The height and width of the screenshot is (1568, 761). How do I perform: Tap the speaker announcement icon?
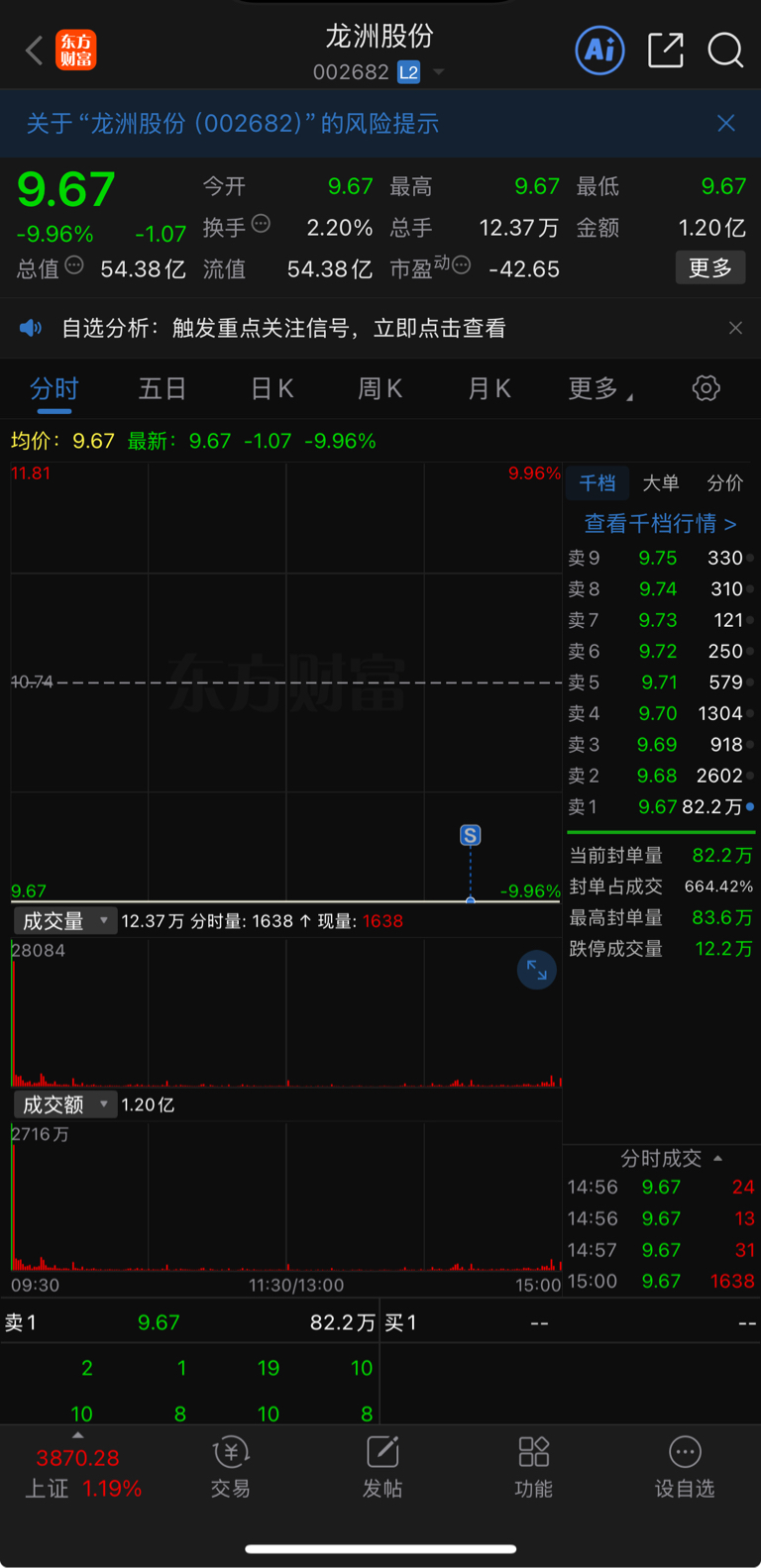[x=31, y=328]
